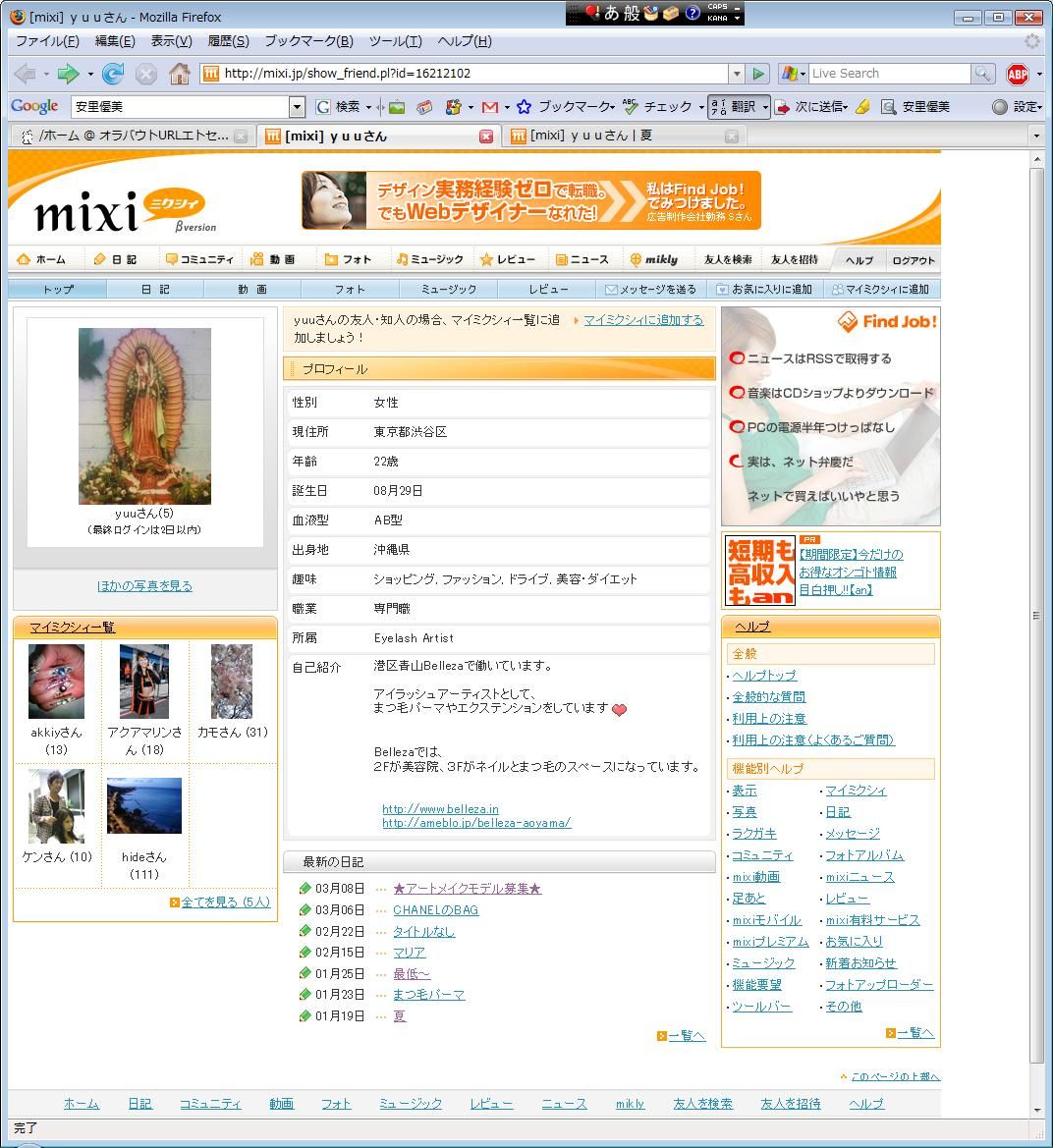Expand the address bar URL history dropdown
This screenshot has width=1053, height=1148.
[x=736, y=74]
